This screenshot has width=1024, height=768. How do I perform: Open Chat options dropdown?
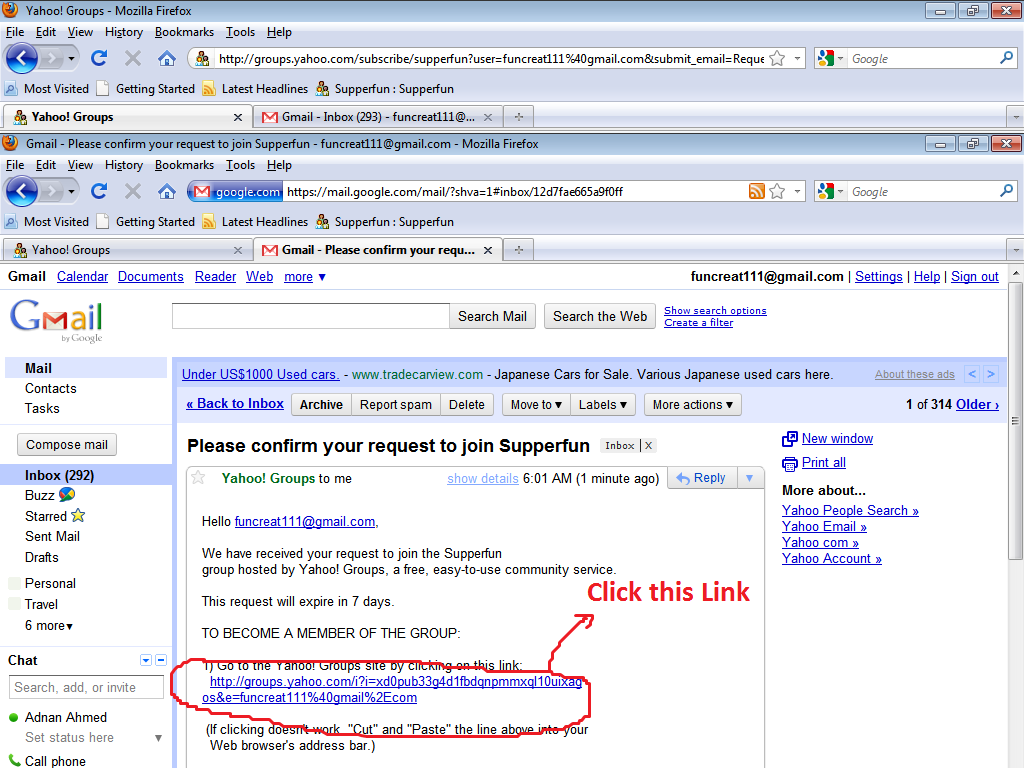146,660
